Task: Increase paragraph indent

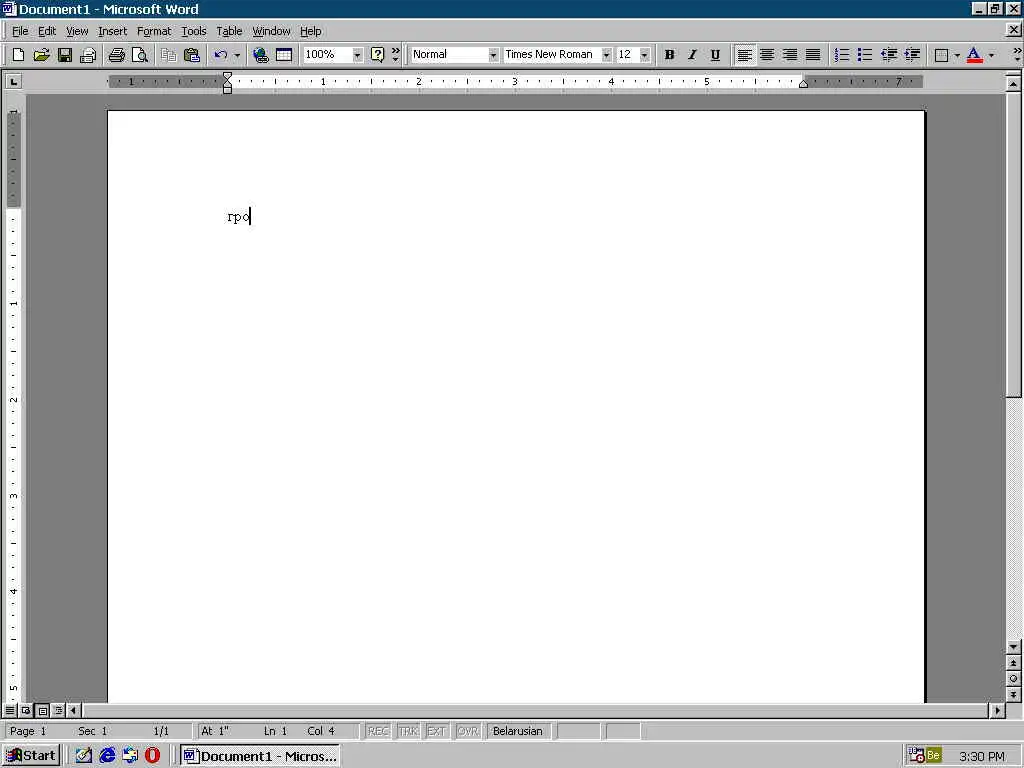Action: click(x=912, y=55)
